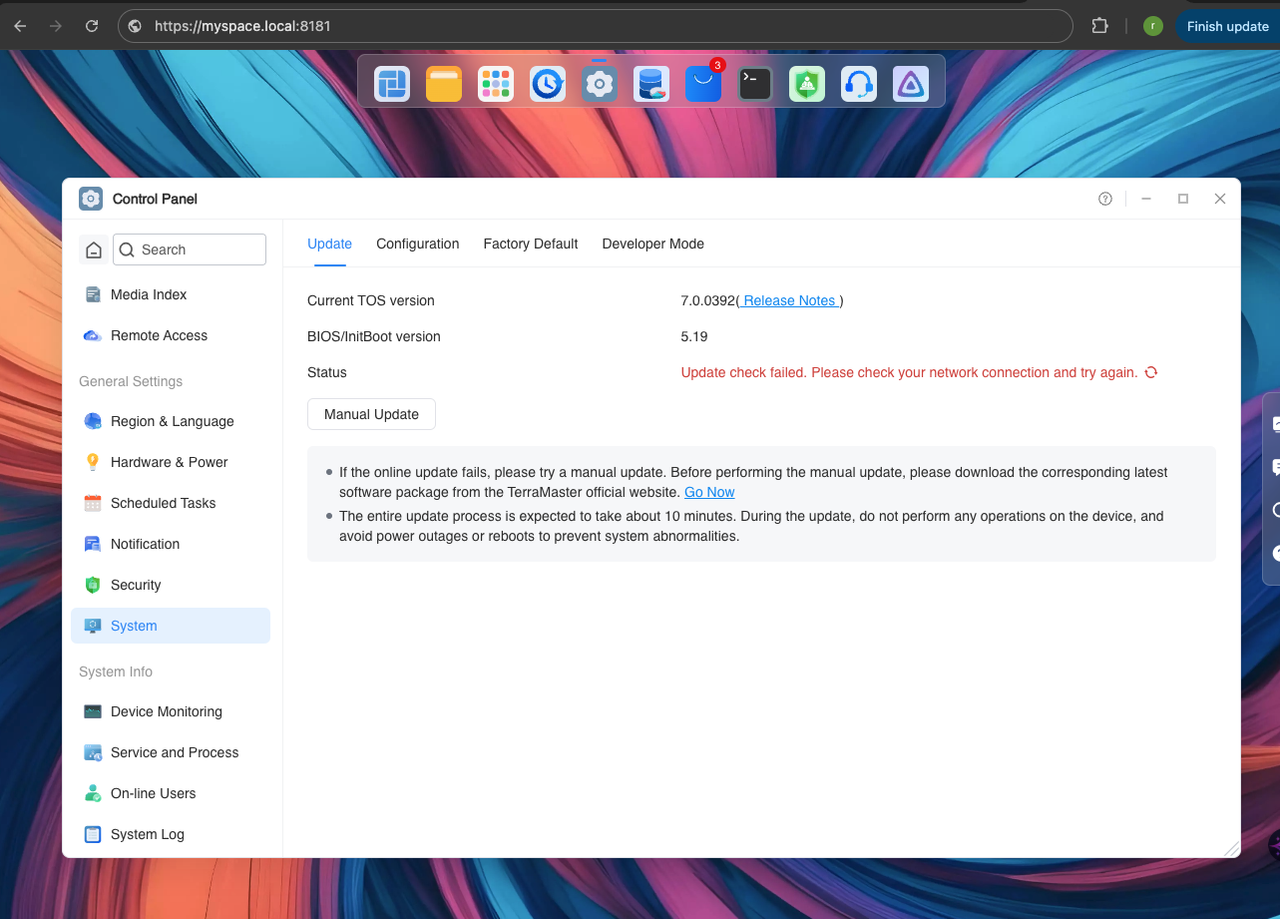The height and width of the screenshot is (919, 1280).
Task: Launch the Terminal dock icon
Action: (x=755, y=84)
